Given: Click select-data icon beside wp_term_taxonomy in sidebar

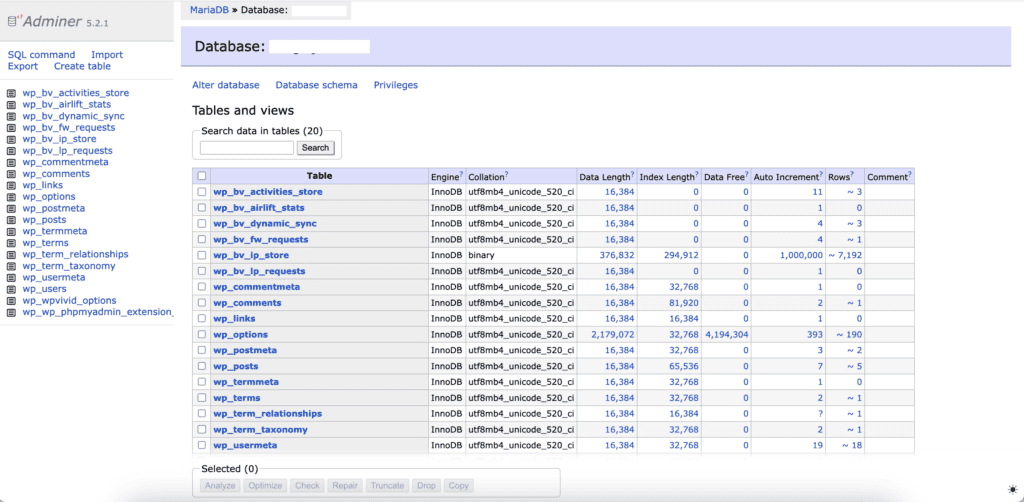Looking at the screenshot, I should (11, 266).
